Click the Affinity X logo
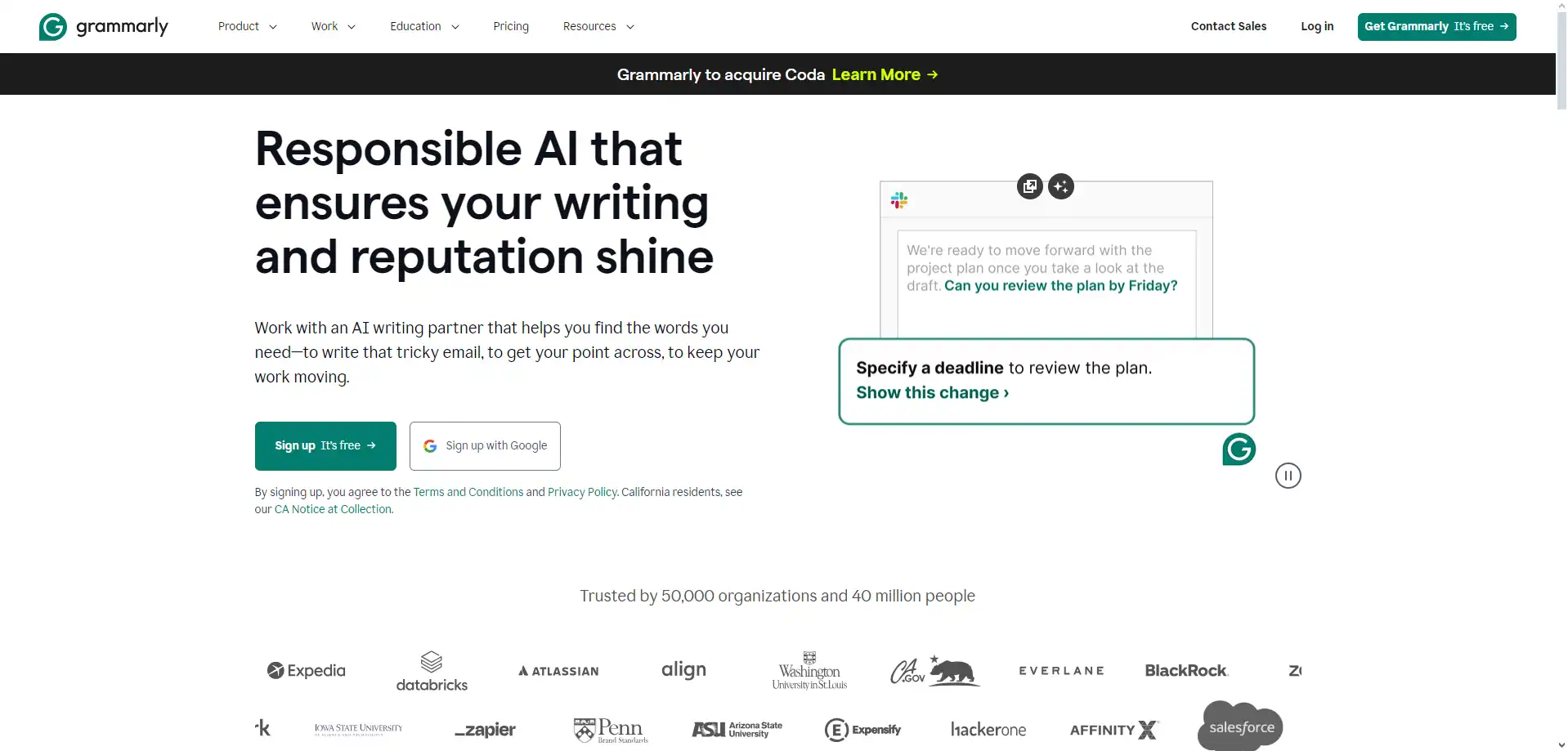Viewport: 1568px width, 751px height. point(1114,730)
